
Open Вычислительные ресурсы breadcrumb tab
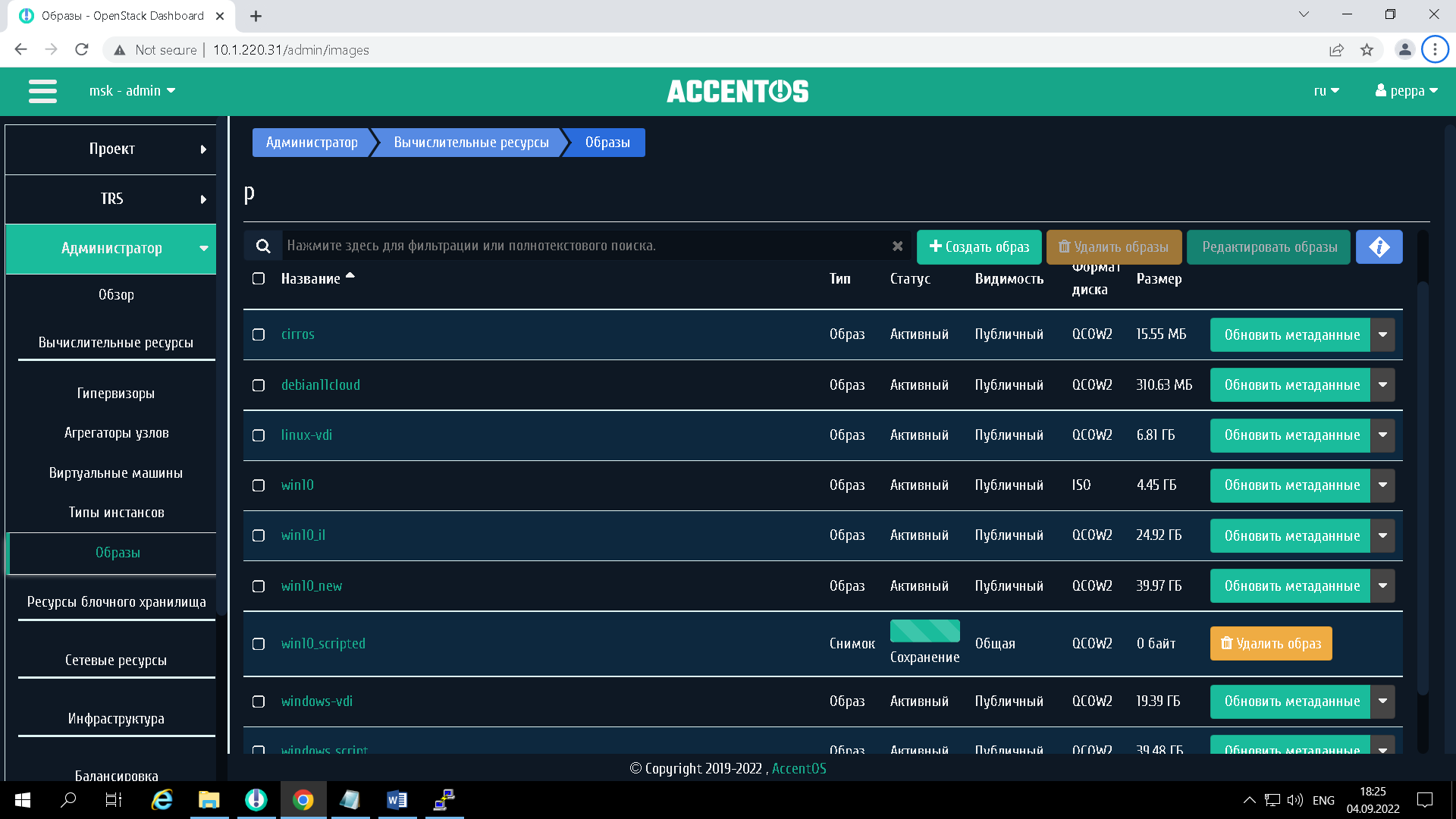pos(470,142)
